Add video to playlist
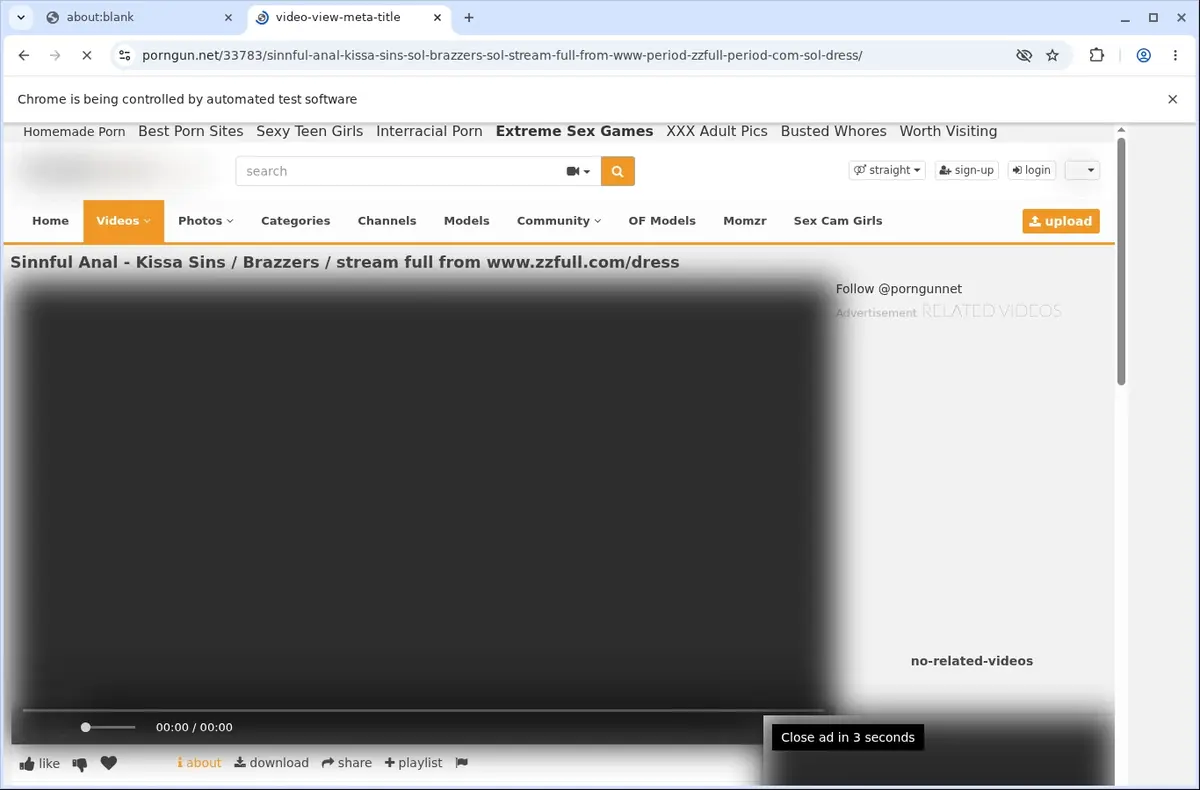This screenshot has height=790, width=1200. point(413,763)
